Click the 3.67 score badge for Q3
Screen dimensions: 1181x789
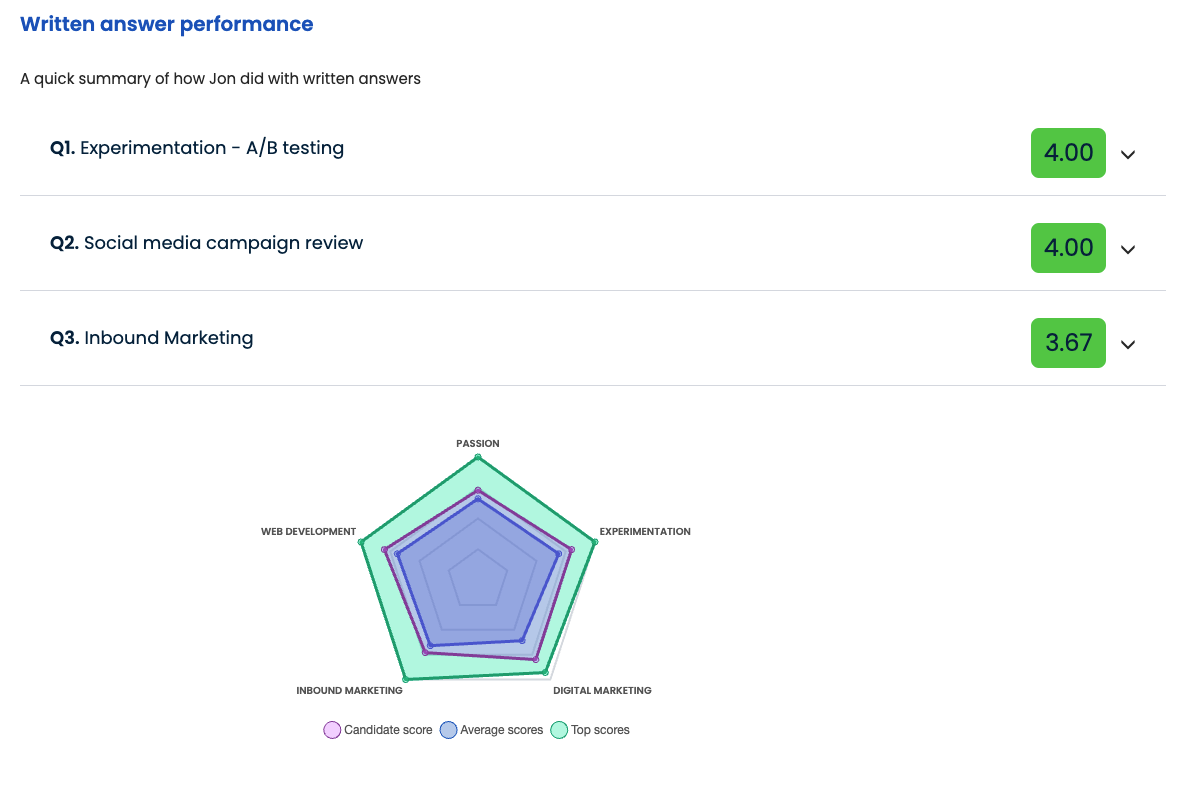pyautogui.click(x=1068, y=342)
